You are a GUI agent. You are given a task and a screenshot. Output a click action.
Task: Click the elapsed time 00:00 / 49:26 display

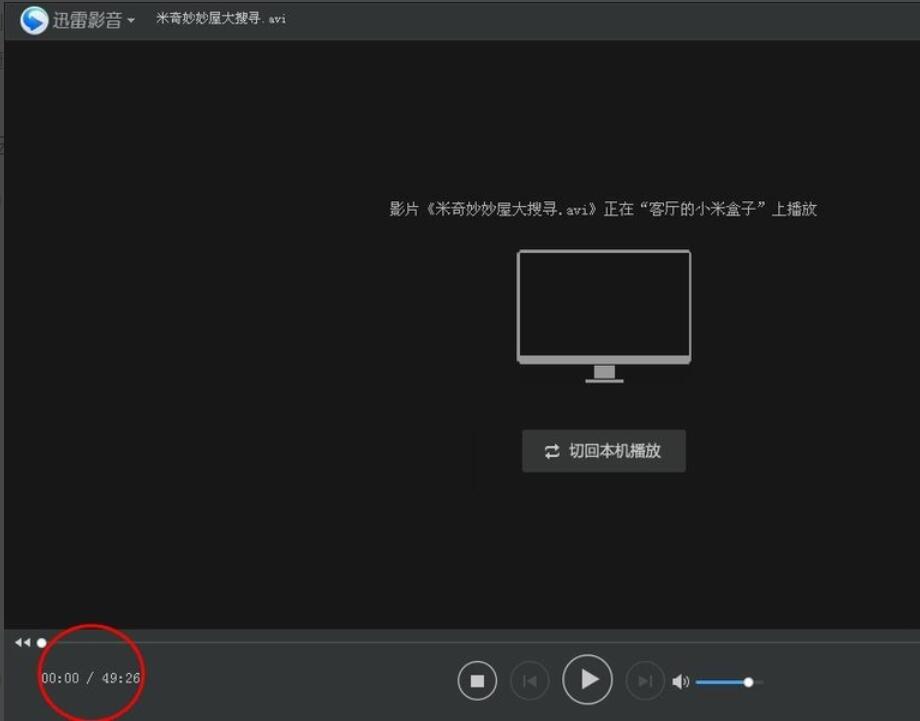pos(91,678)
